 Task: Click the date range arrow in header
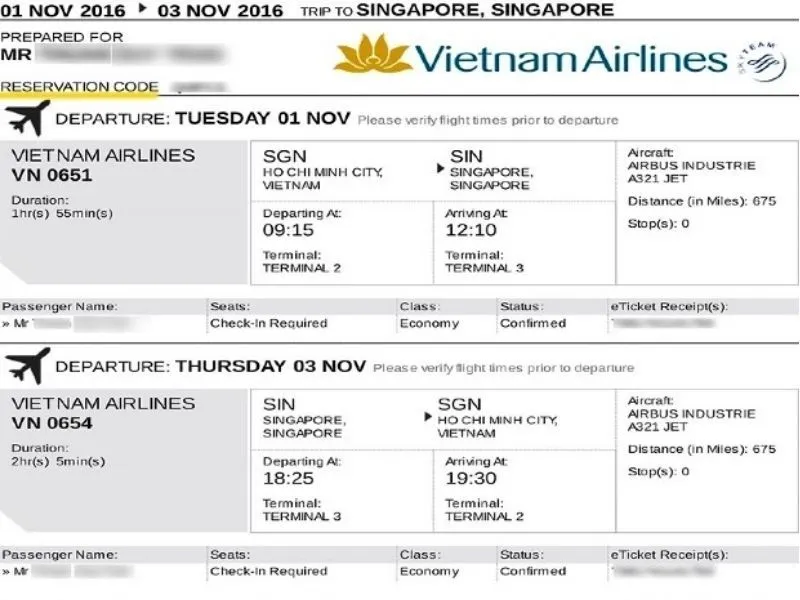143,9
